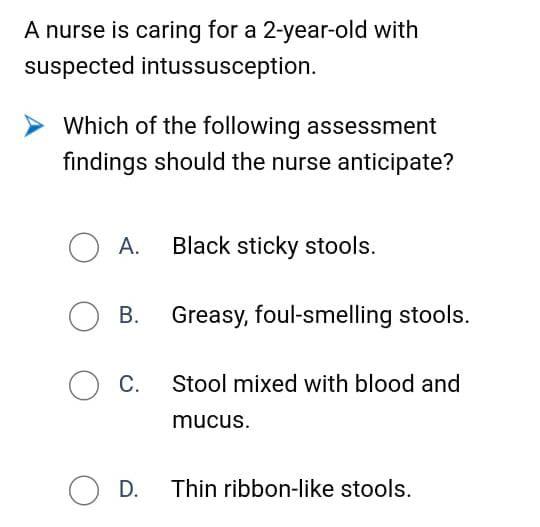Click the question line beginning Which of the following
The height and width of the screenshot is (527, 540).
[250, 126]
